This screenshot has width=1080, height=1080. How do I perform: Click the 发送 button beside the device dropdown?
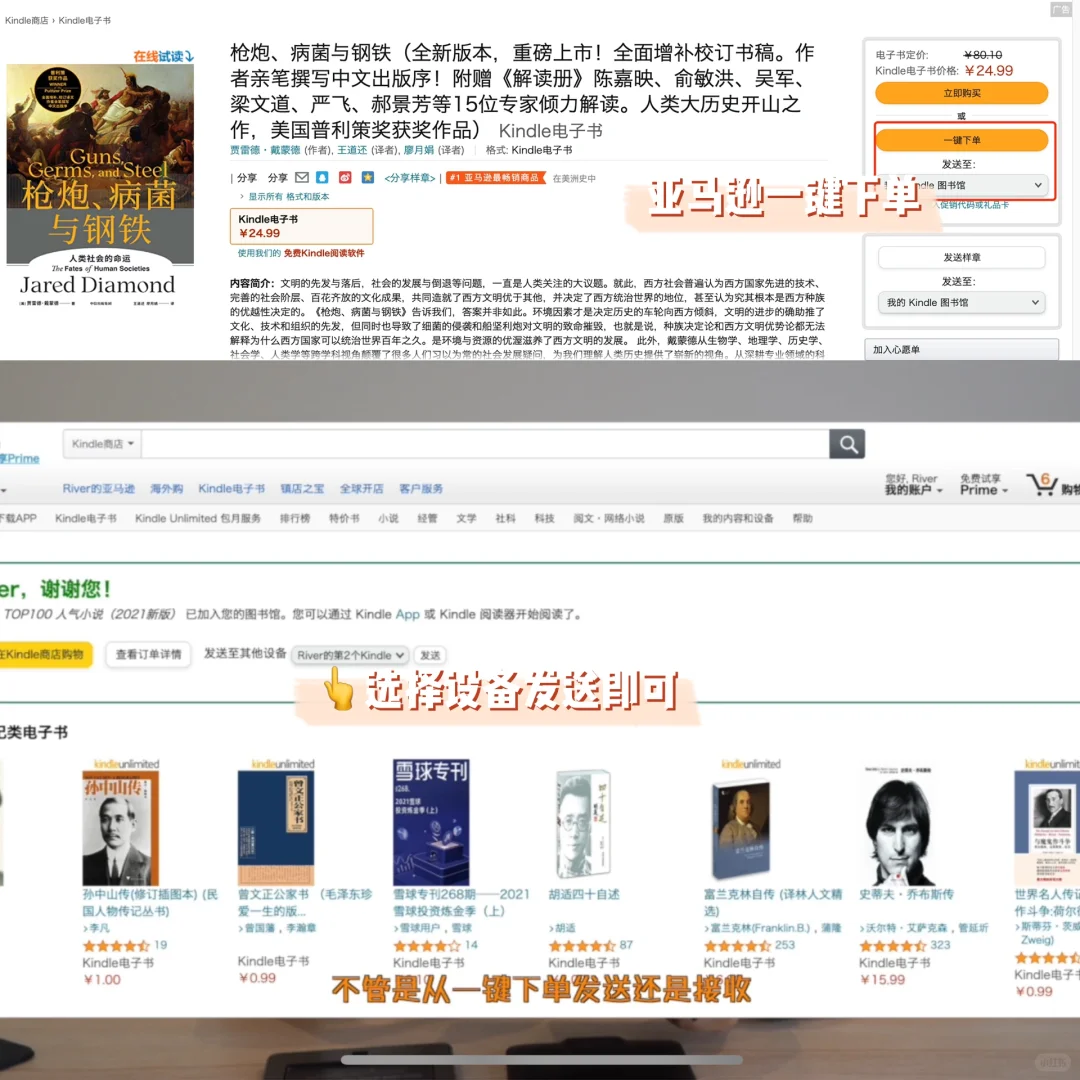[430, 655]
